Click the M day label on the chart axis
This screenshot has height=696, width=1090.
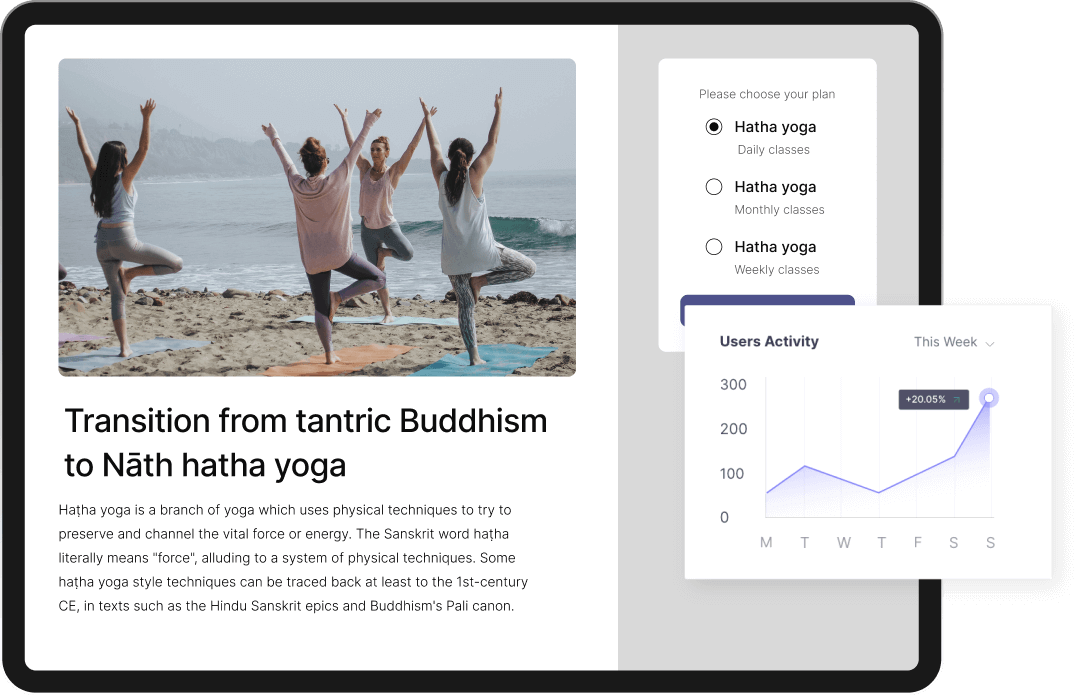[x=766, y=543]
